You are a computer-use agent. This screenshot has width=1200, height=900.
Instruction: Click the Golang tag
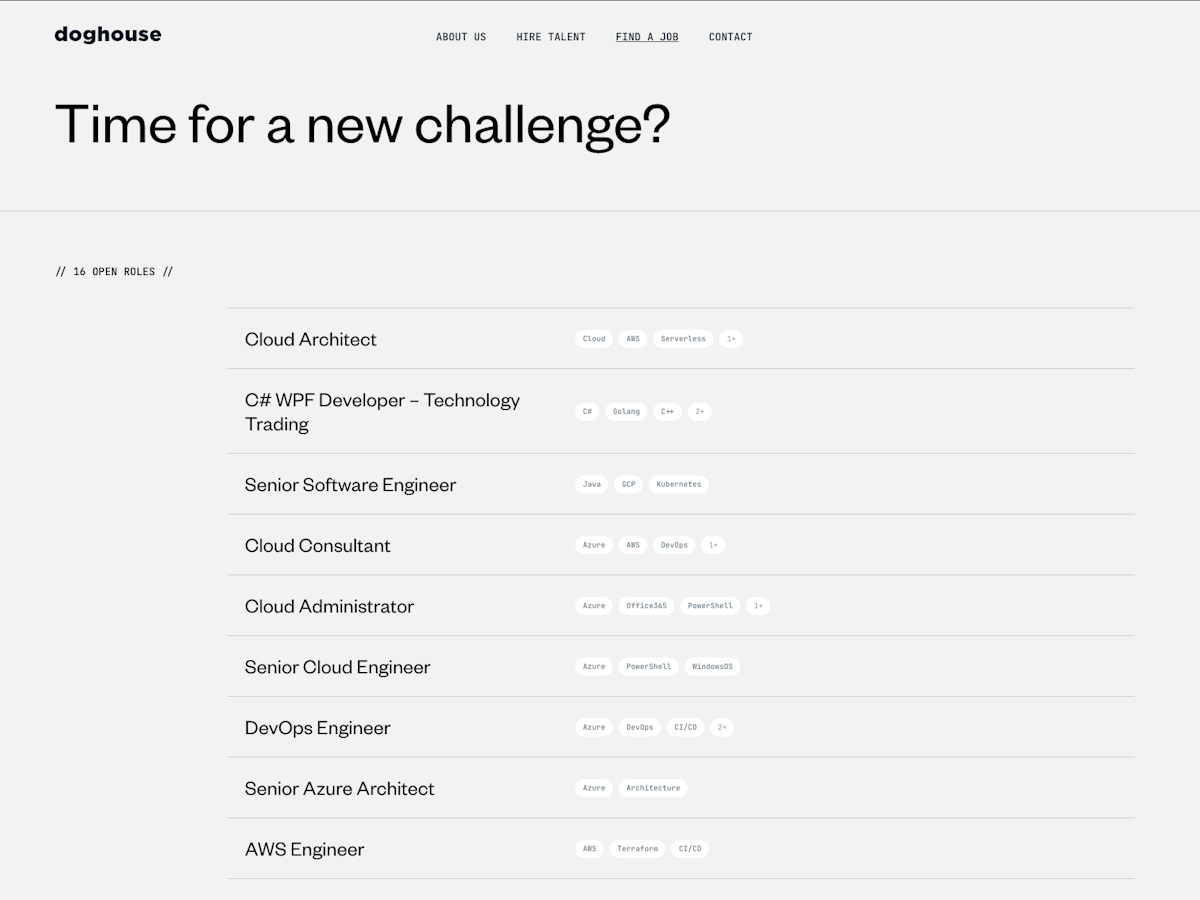626,411
